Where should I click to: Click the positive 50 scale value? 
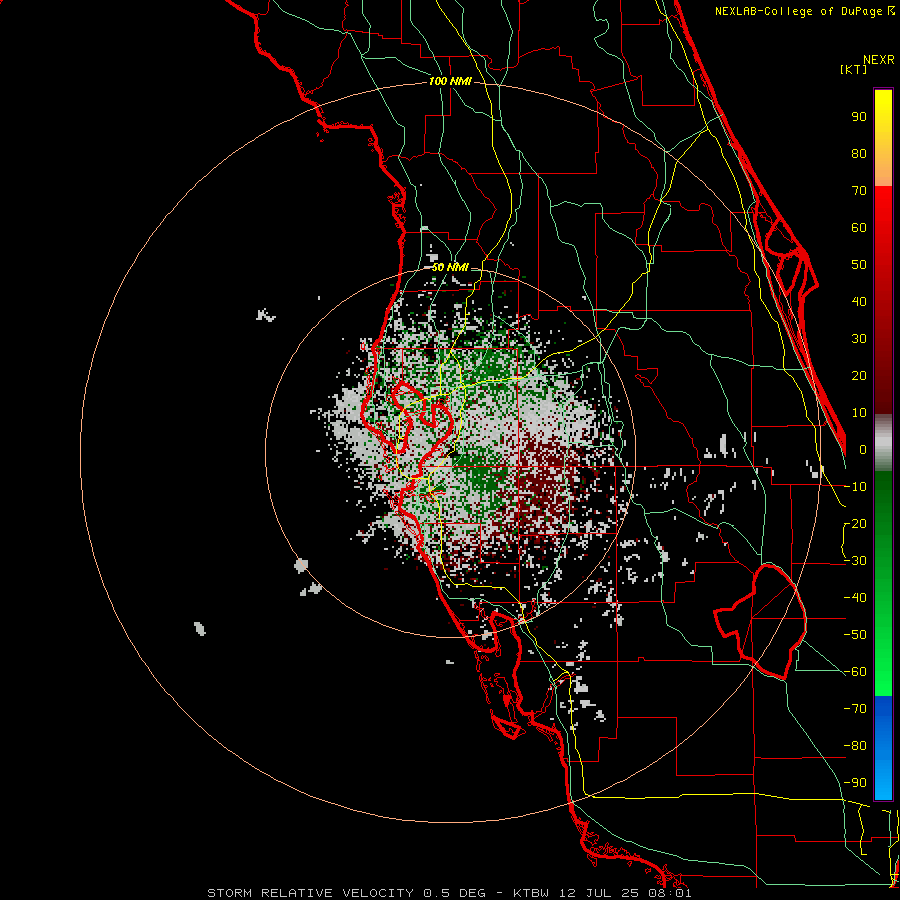(x=859, y=265)
